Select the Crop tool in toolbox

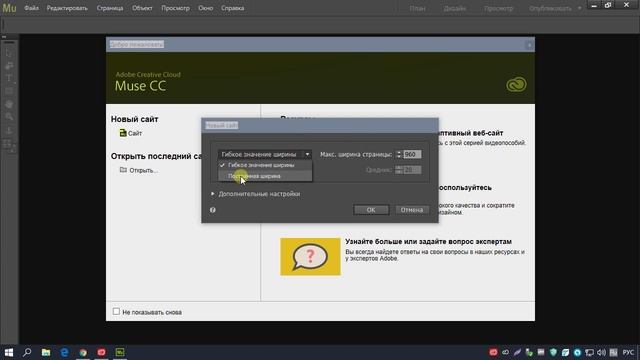coord(9,66)
